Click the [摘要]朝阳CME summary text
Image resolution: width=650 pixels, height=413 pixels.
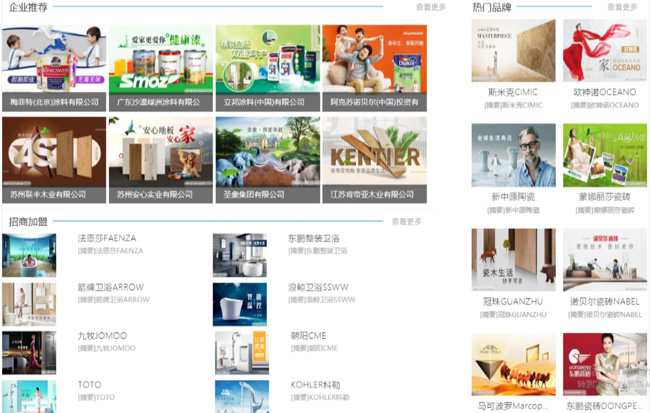(x=314, y=348)
